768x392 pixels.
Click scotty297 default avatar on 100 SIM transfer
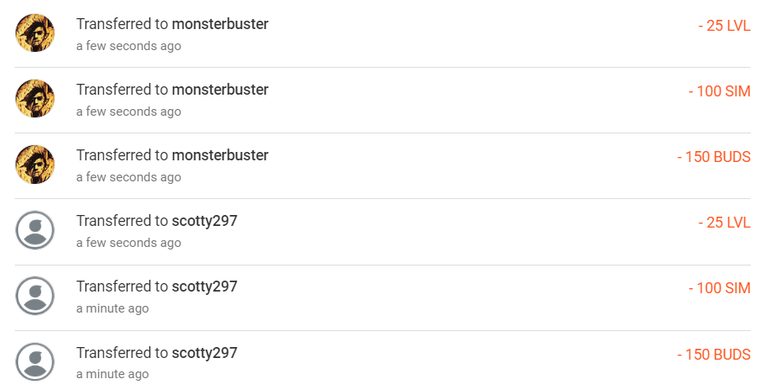tap(35, 295)
